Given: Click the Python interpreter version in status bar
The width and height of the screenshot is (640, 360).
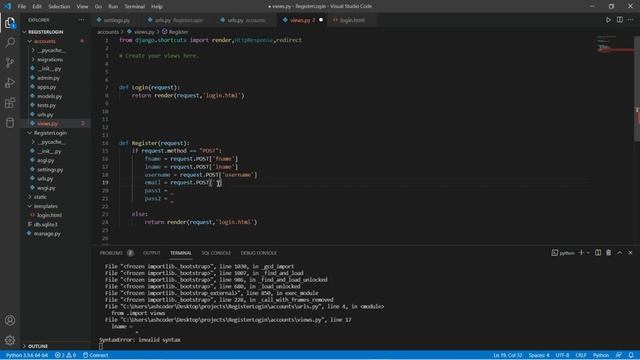Looking at the screenshot, I should point(27,356).
